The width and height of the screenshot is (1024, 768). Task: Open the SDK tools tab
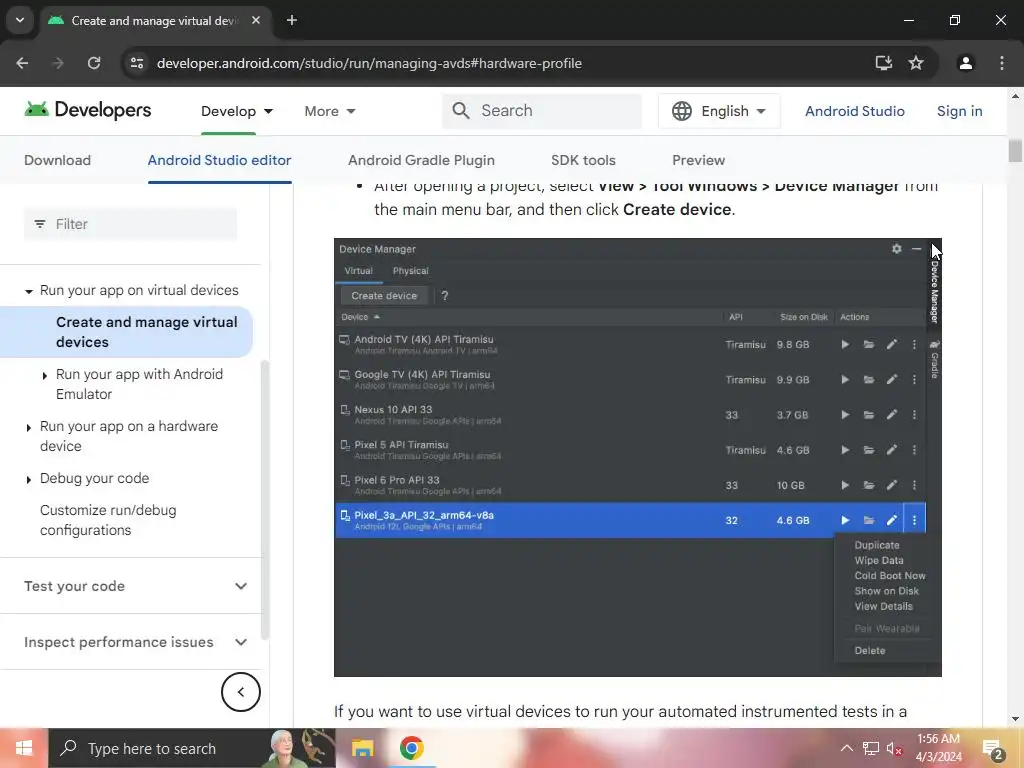[583, 160]
